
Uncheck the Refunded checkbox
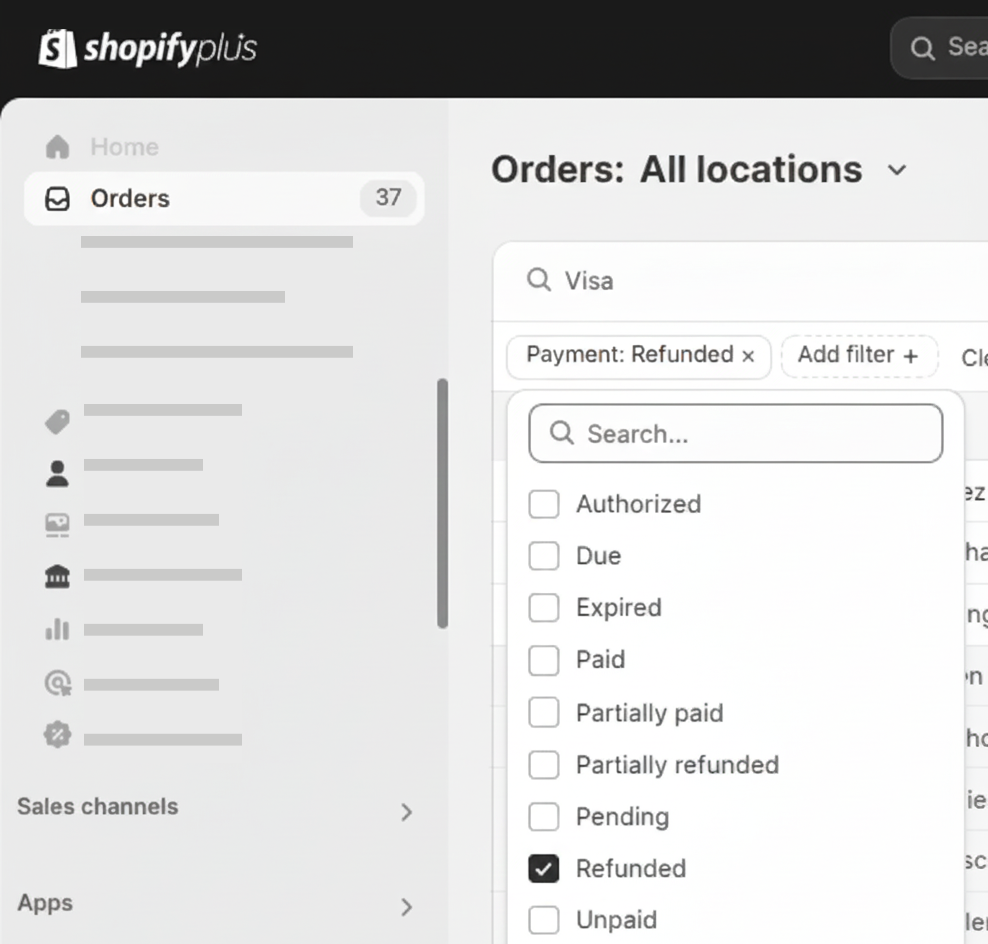543,868
